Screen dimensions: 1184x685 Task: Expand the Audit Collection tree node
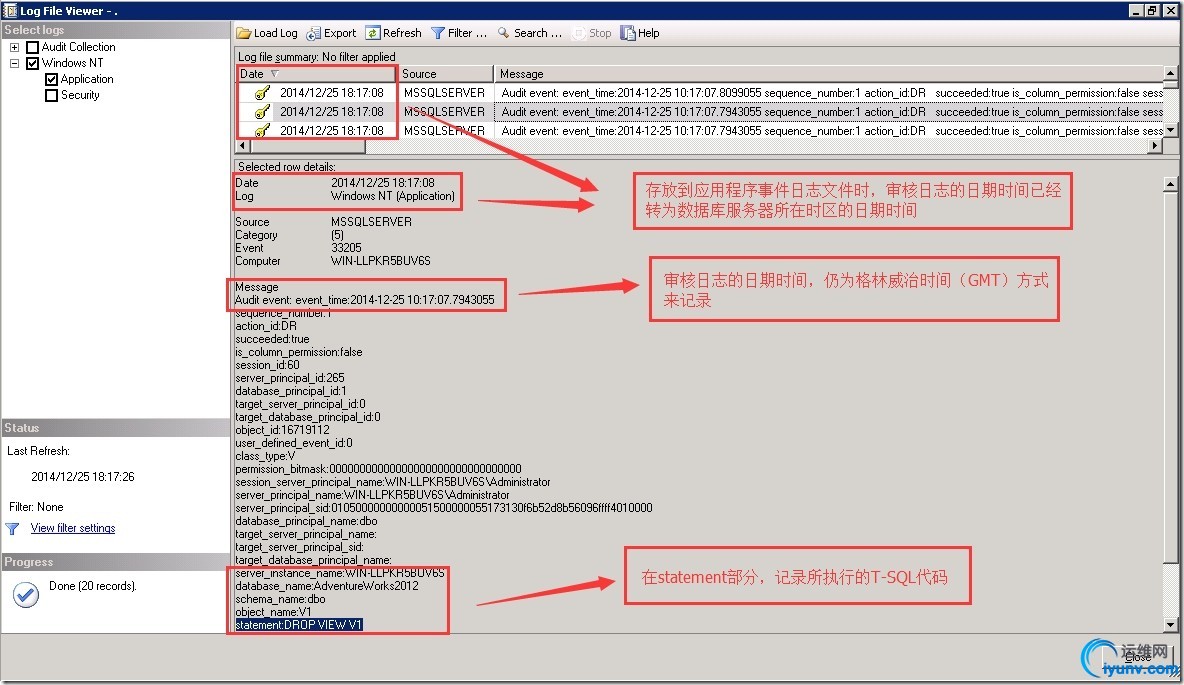[x=14, y=47]
